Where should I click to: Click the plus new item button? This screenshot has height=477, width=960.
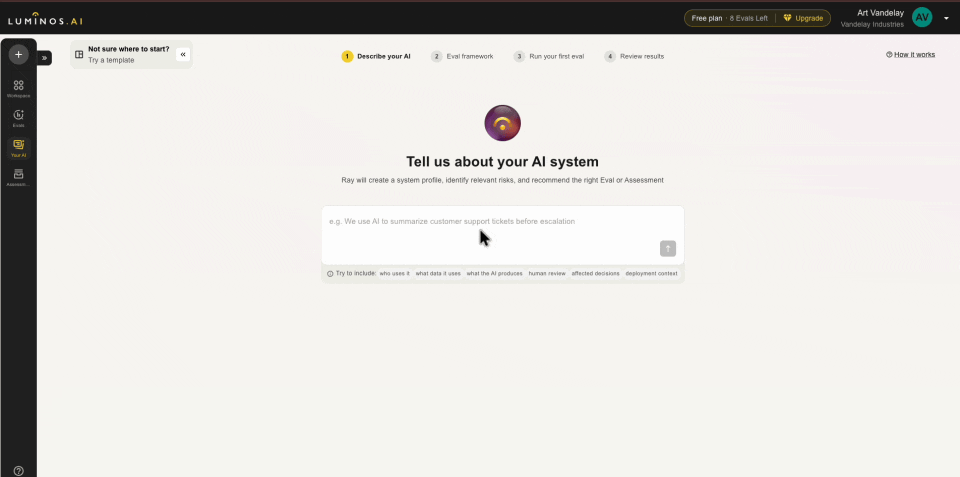18,54
